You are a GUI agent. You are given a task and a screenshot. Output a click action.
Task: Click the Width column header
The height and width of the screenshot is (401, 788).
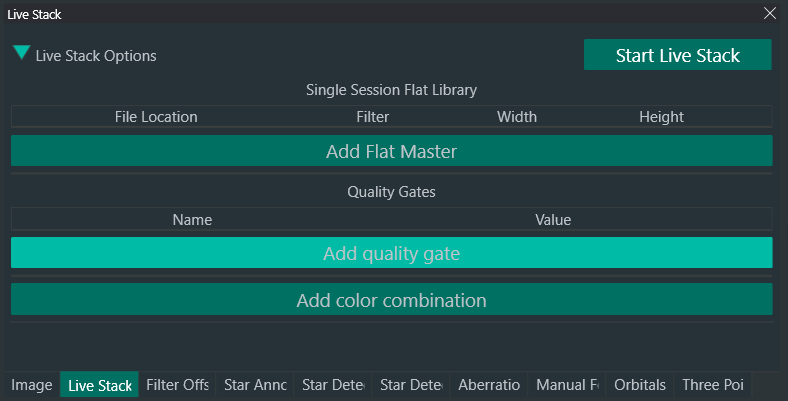click(517, 117)
